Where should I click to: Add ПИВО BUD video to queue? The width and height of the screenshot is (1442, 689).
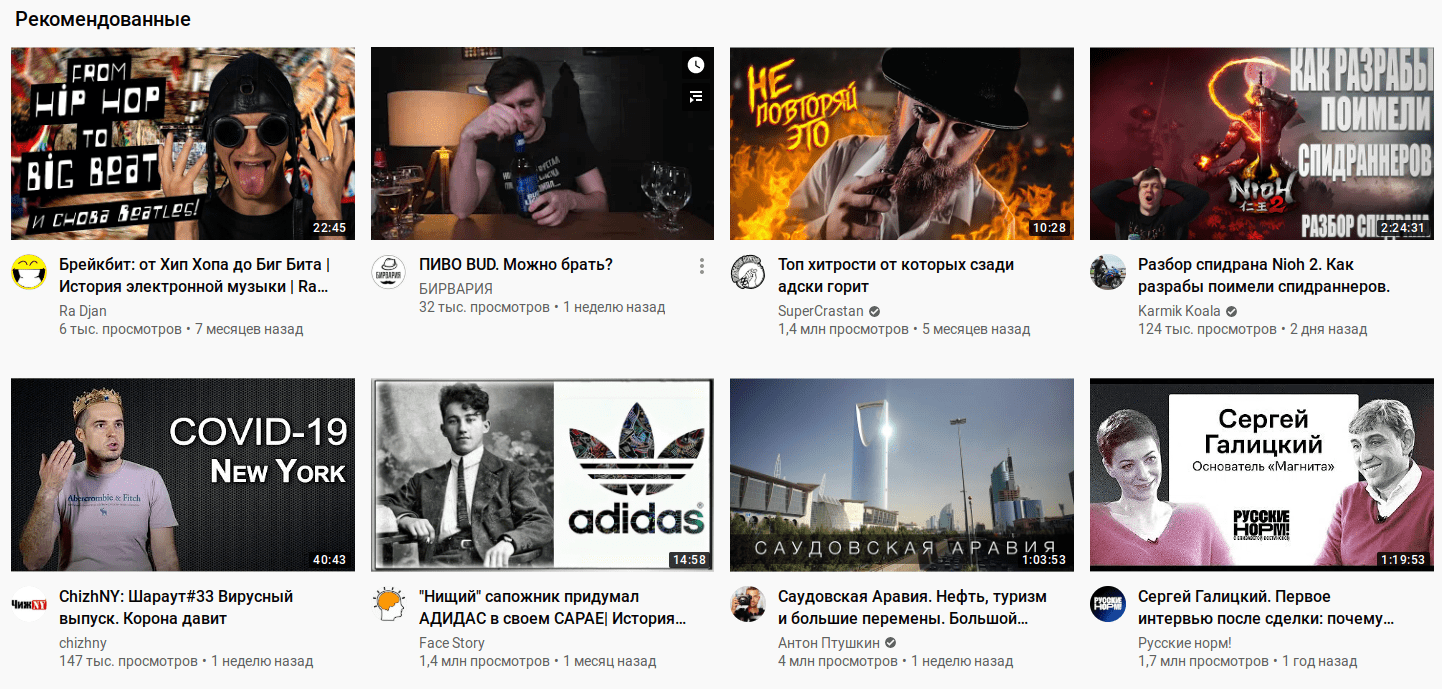(696, 96)
